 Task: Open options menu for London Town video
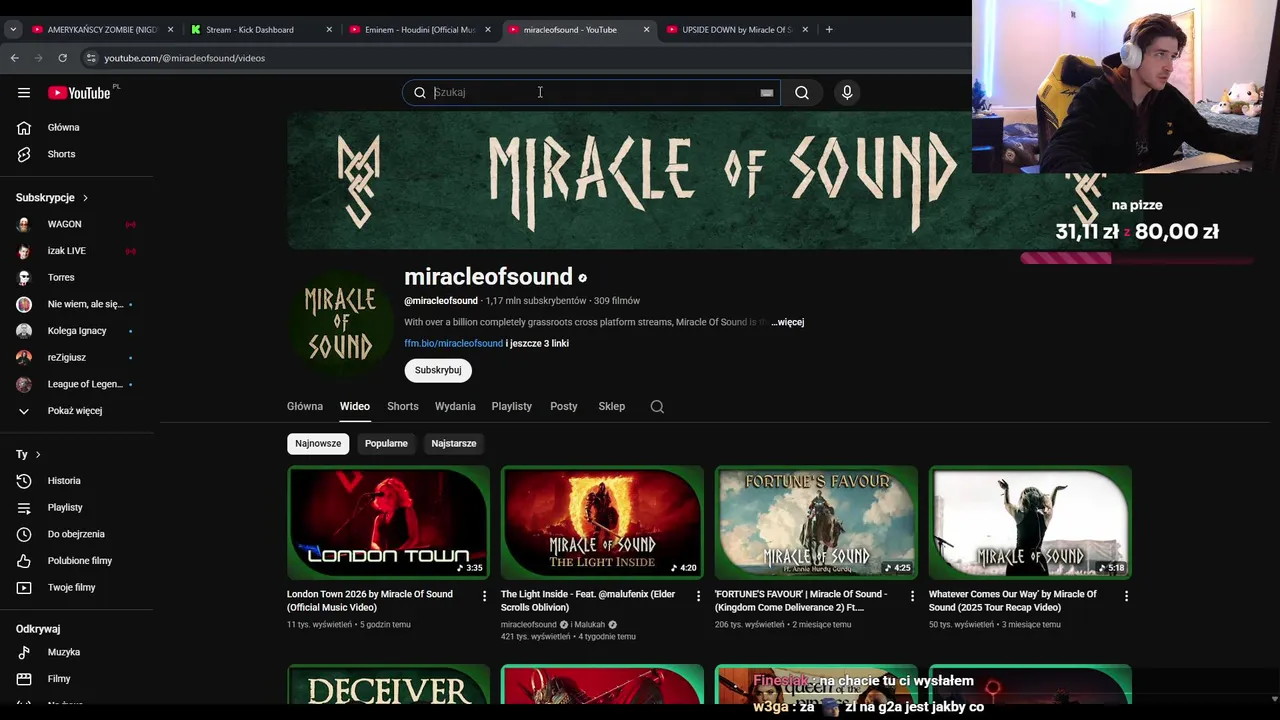click(x=485, y=596)
